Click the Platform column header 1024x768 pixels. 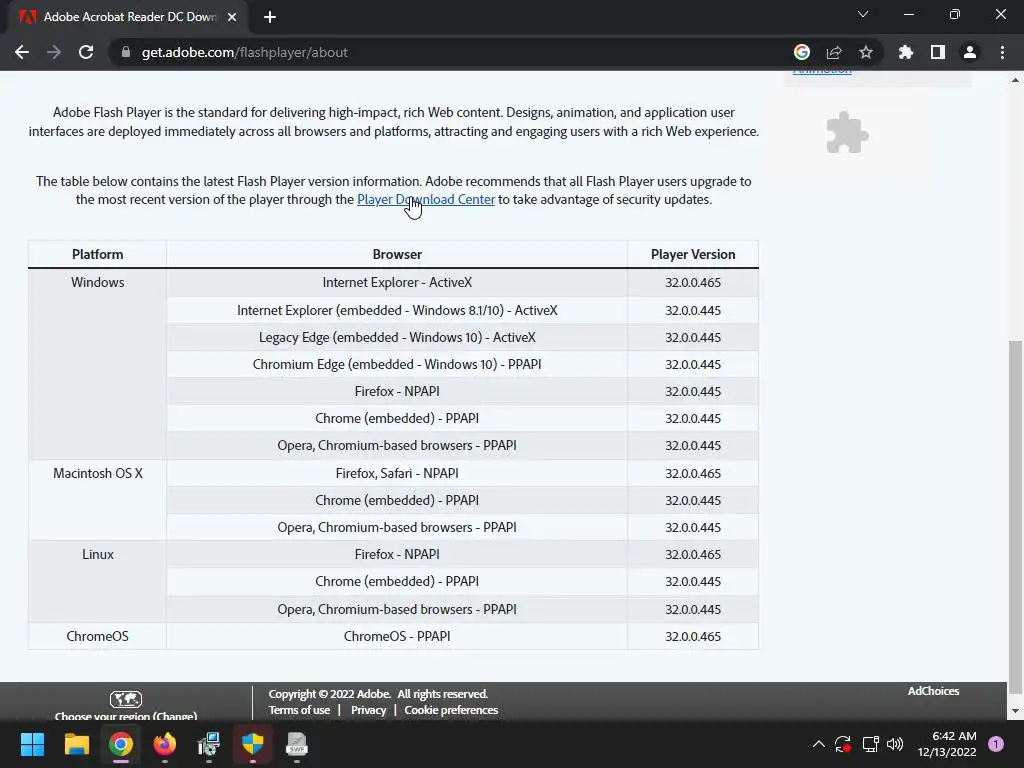coord(97,254)
